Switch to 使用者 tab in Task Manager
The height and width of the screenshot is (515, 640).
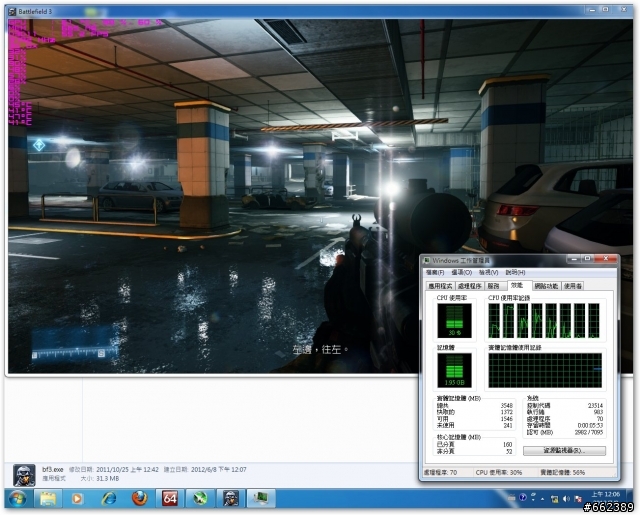[x=573, y=286]
